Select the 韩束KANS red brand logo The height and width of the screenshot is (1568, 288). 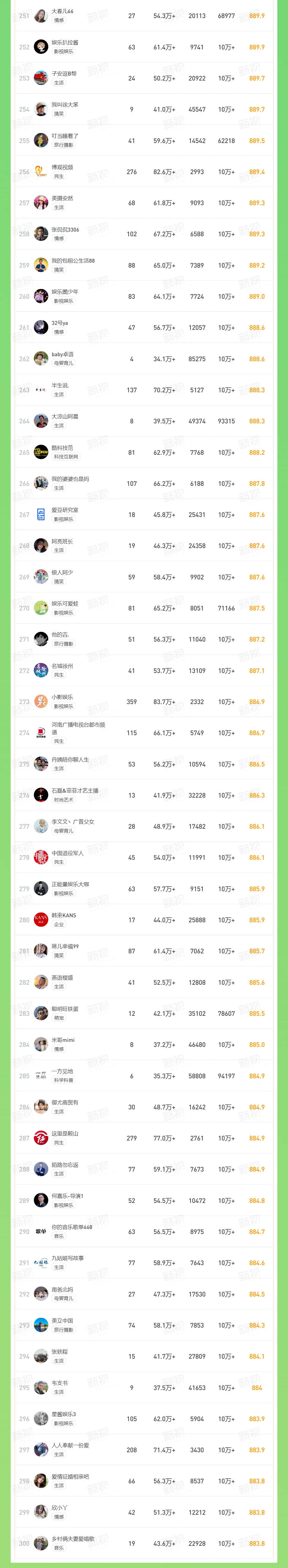tap(41, 920)
